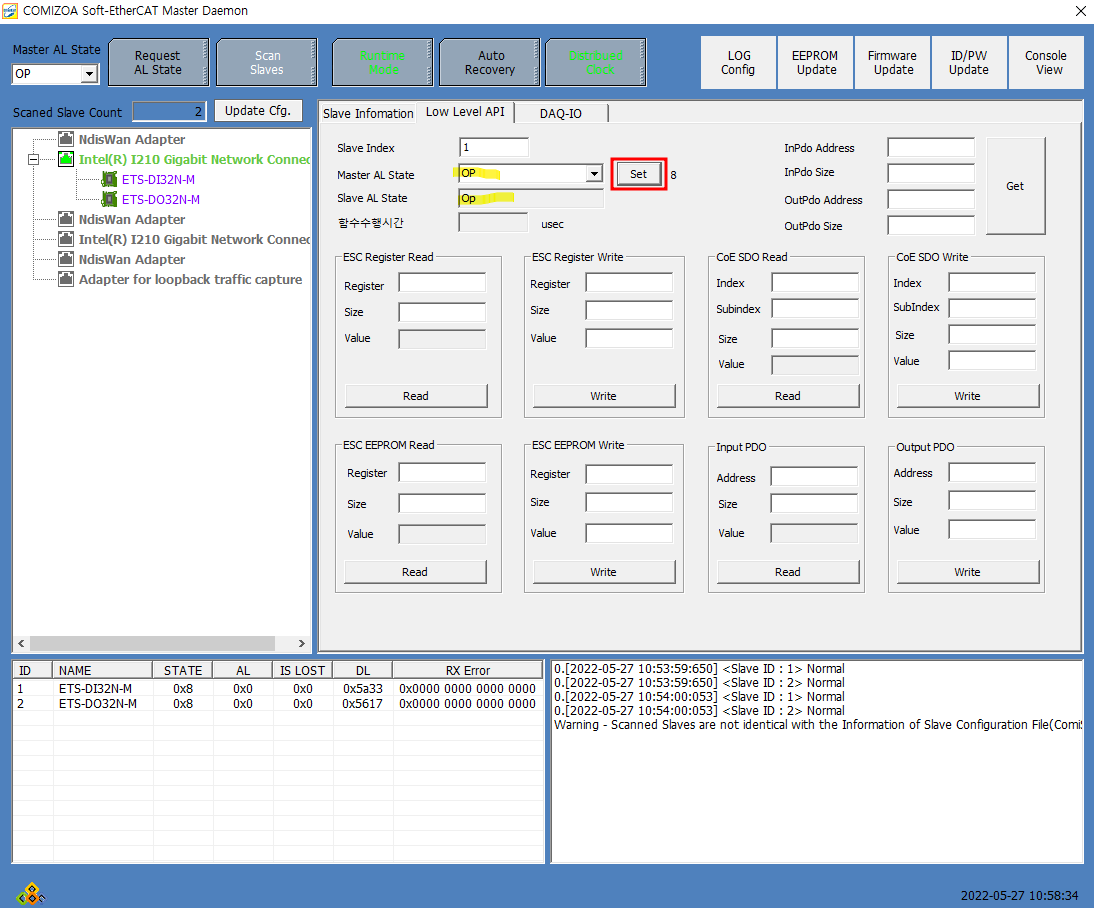Screen dimensions: 1094x908
Task: Click the loopback traffic capture adapter icon
Action: (x=66, y=279)
